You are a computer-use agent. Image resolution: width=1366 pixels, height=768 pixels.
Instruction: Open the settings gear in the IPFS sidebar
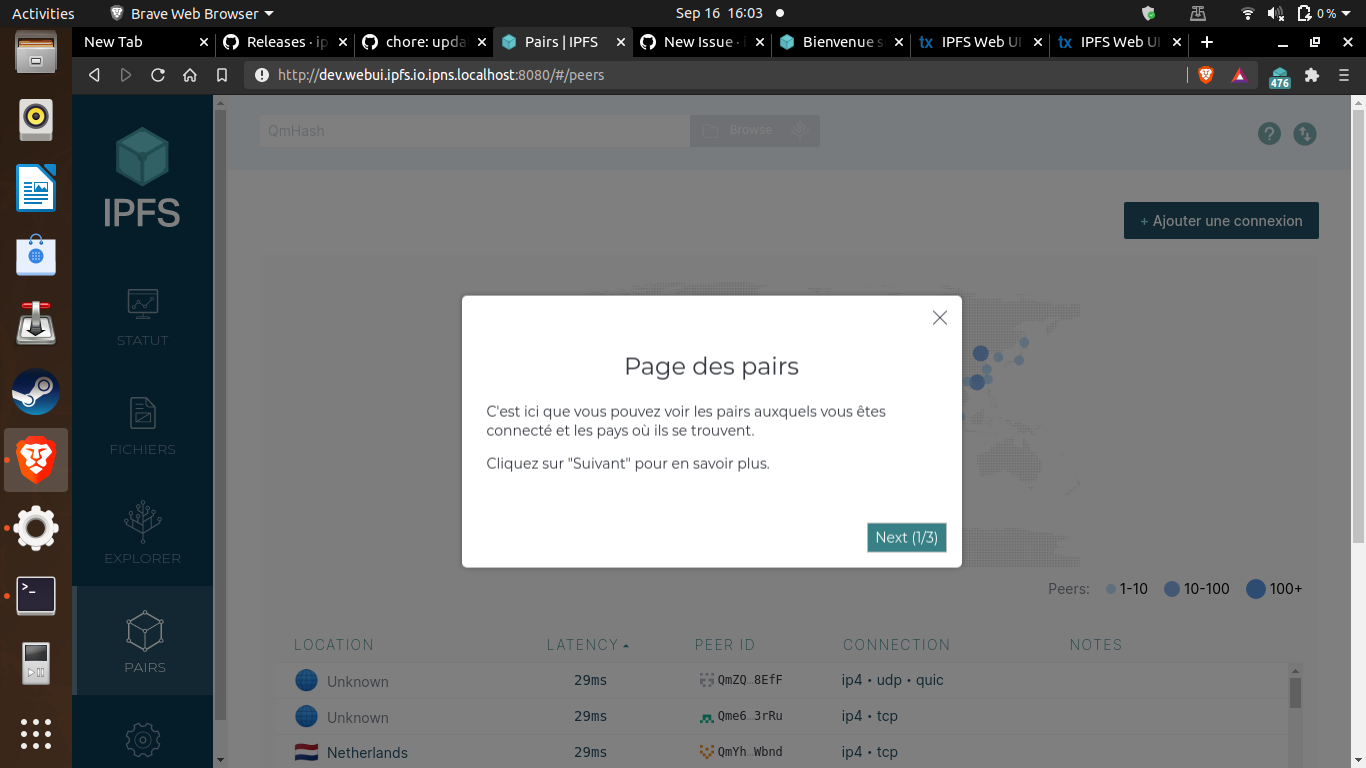[143, 740]
